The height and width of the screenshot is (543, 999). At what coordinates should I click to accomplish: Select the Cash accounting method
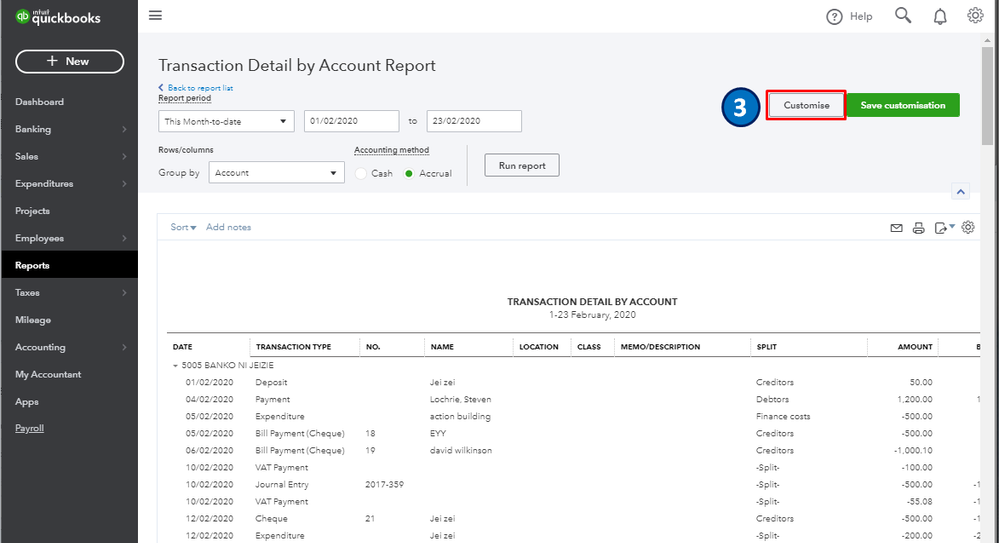(362, 173)
